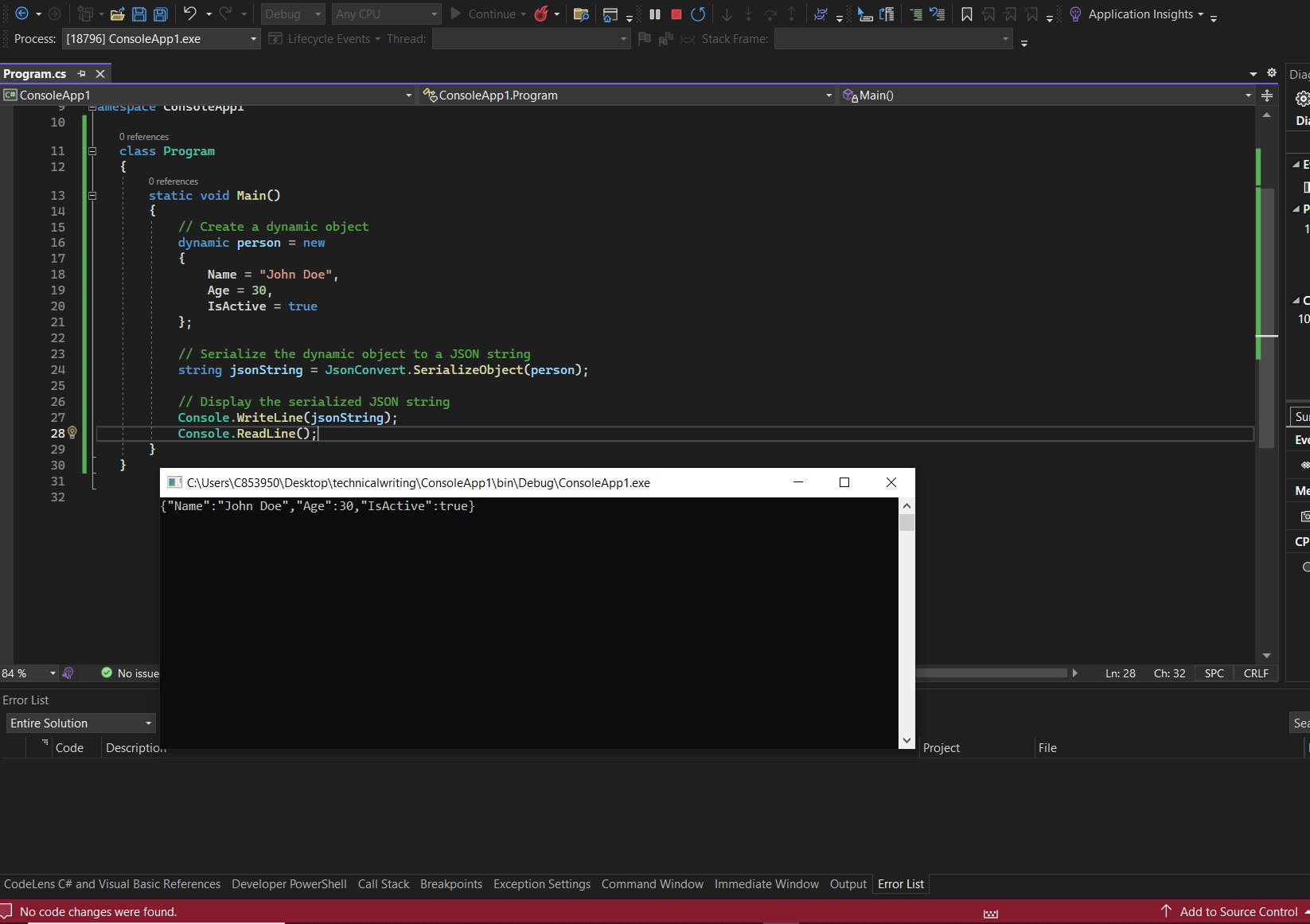Expand the 84 % zoom level dropdown
The width and height of the screenshot is (1310, 924).
click(x=53, y=673)
